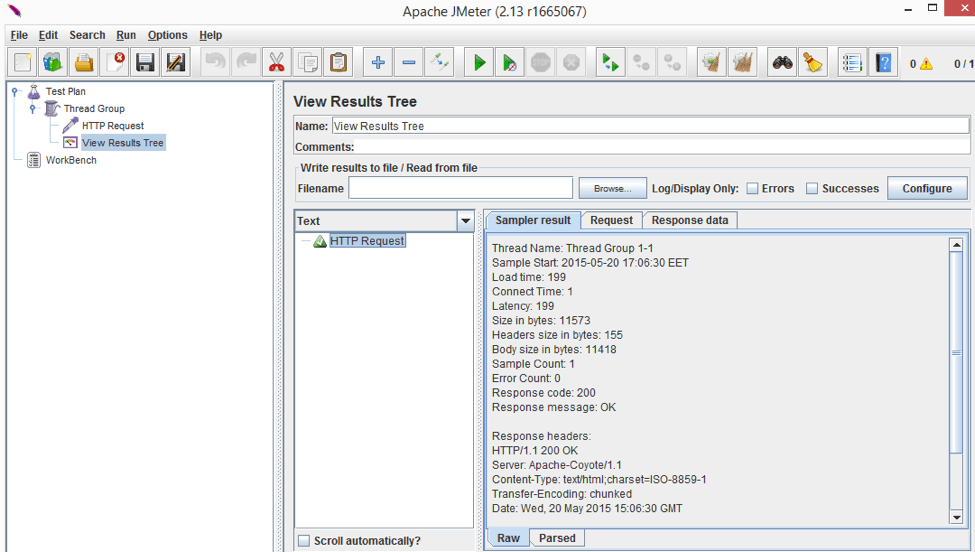Open the Help menu
The image size is (975, 552).
click(x=210, y=35)
